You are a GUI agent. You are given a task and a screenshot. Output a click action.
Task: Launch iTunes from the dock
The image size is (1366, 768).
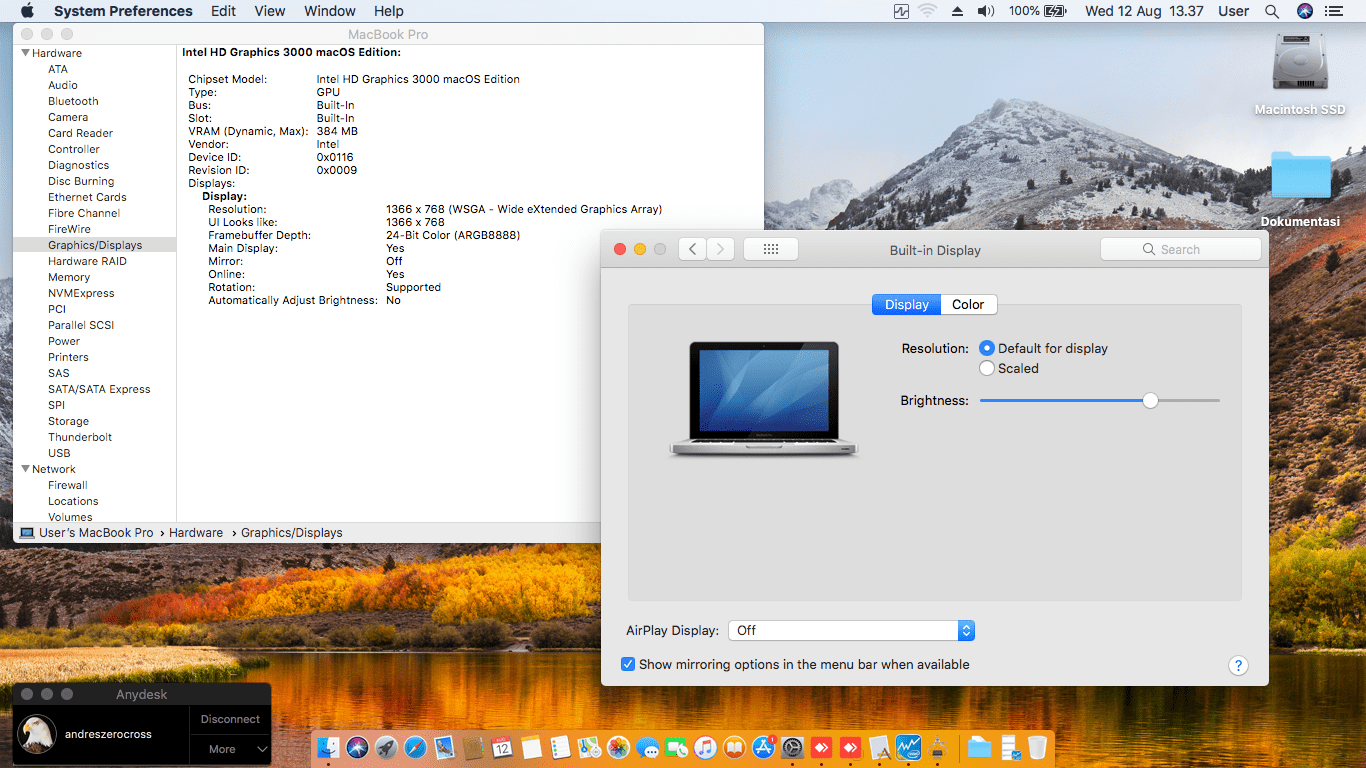point(706,747)
